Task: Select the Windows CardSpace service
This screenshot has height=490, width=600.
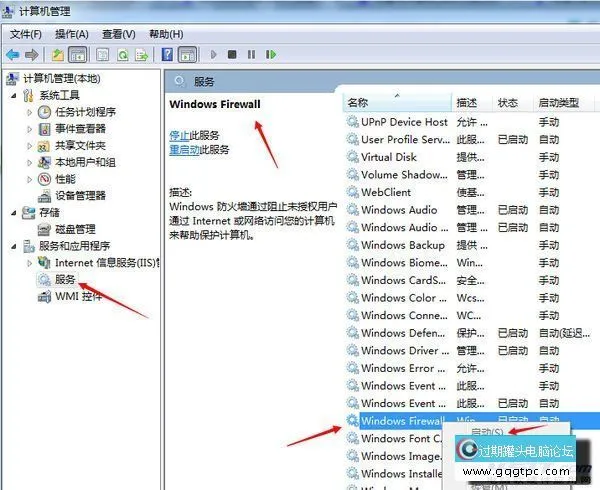Action: [472, 280]
